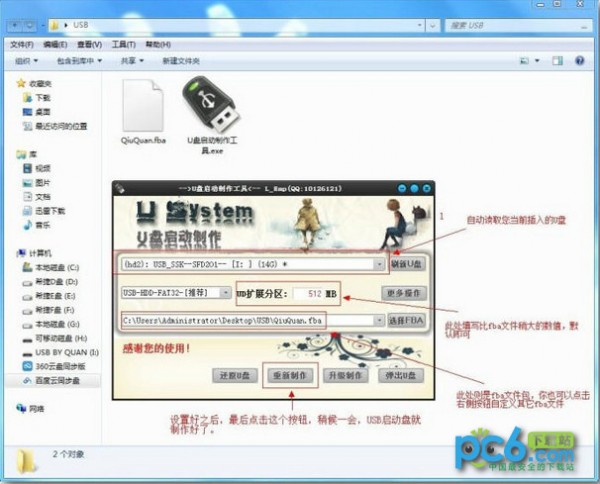Open 图片 library
Viewport: 600px width, 484px height.
(37, 183)
